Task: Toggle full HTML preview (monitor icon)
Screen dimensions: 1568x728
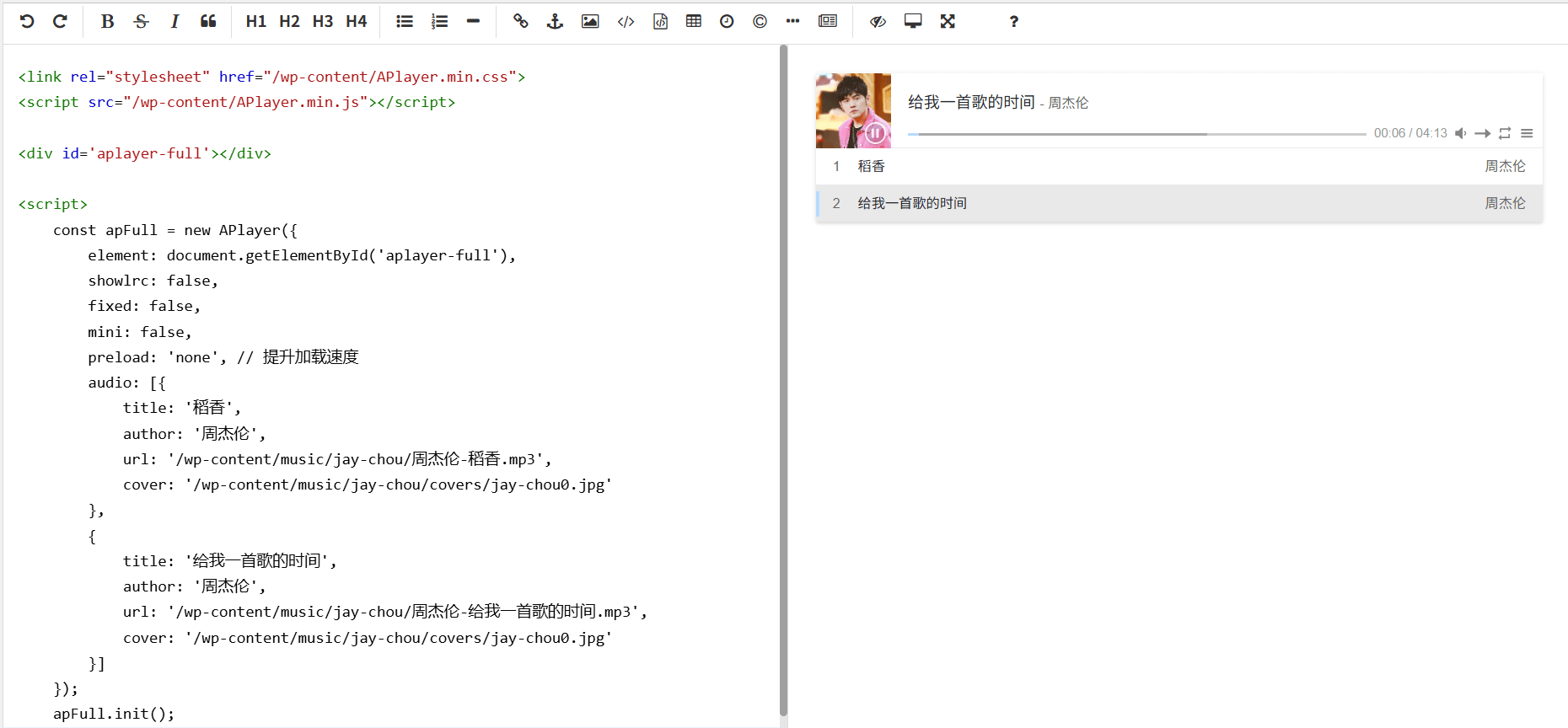Action: (913, 22)
